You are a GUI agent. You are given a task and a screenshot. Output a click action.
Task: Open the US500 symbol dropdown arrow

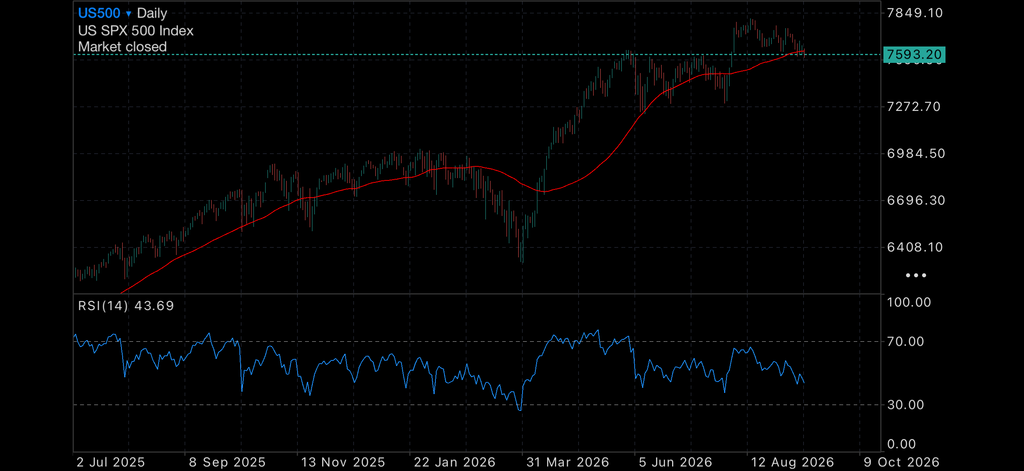coord(129,14)
